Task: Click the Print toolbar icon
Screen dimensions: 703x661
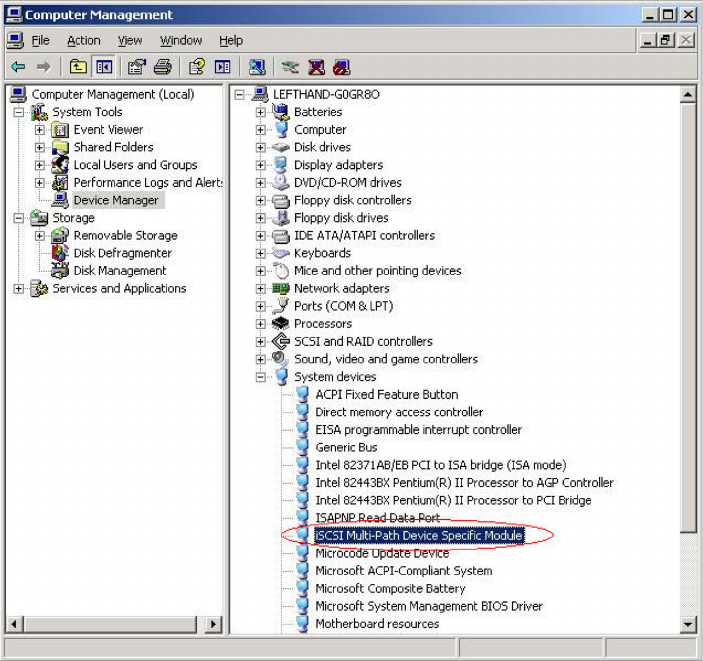Action: point(161,67)
